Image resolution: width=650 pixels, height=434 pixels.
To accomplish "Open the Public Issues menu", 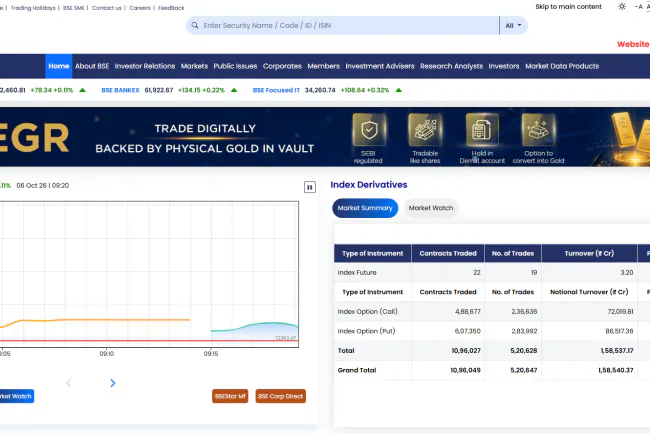I will [x=235, y=66].
